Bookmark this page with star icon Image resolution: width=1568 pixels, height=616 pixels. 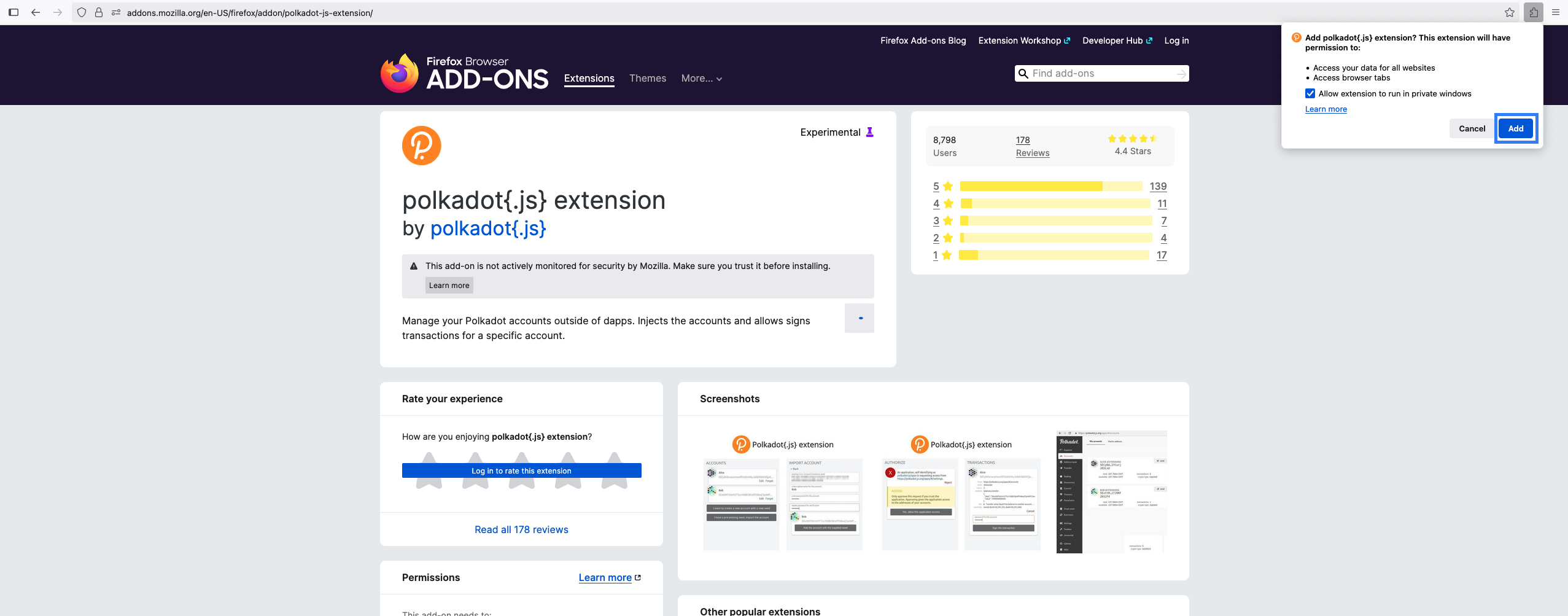pyautogui.click(x=1510, y=12)
